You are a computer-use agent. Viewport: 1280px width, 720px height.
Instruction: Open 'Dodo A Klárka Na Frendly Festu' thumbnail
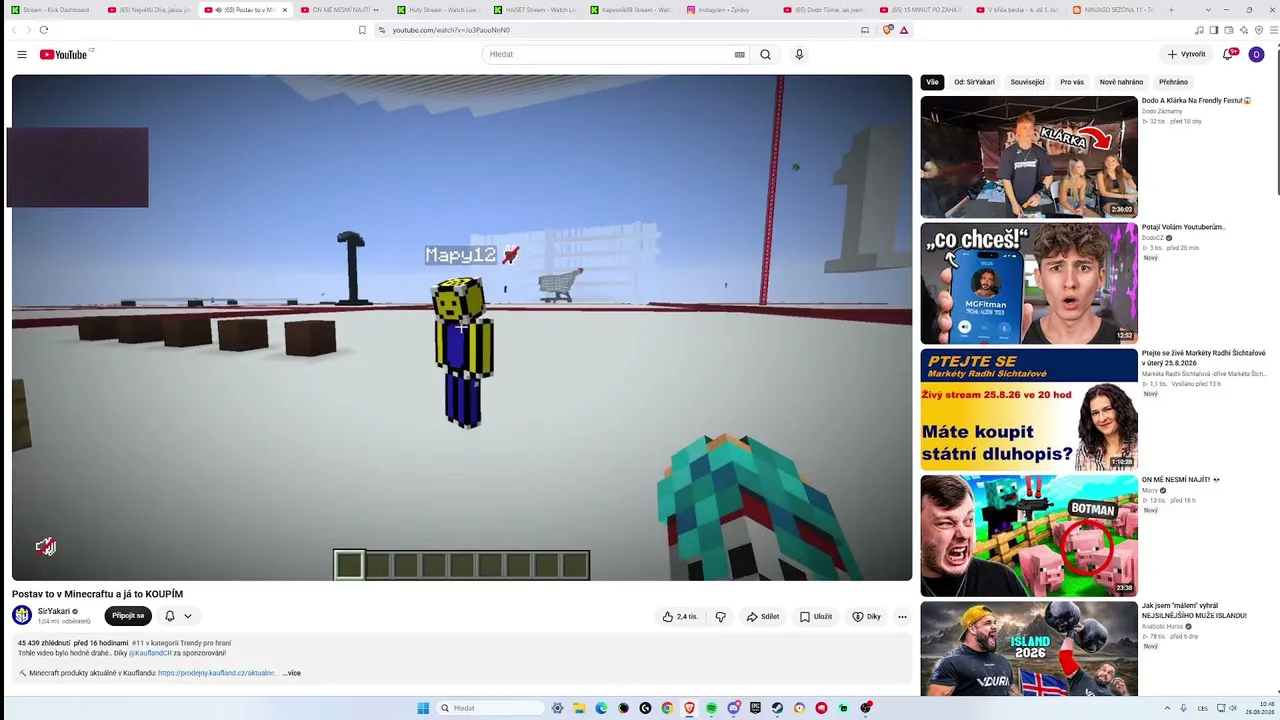tap(1029, 157)
